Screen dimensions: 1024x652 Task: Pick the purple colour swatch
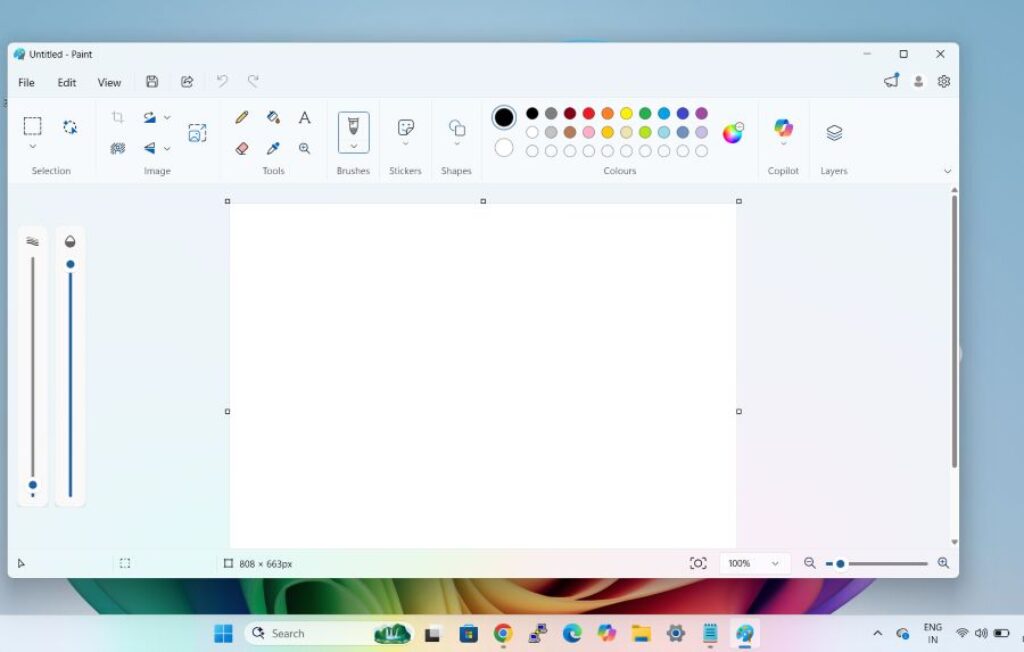click(701, 114)
